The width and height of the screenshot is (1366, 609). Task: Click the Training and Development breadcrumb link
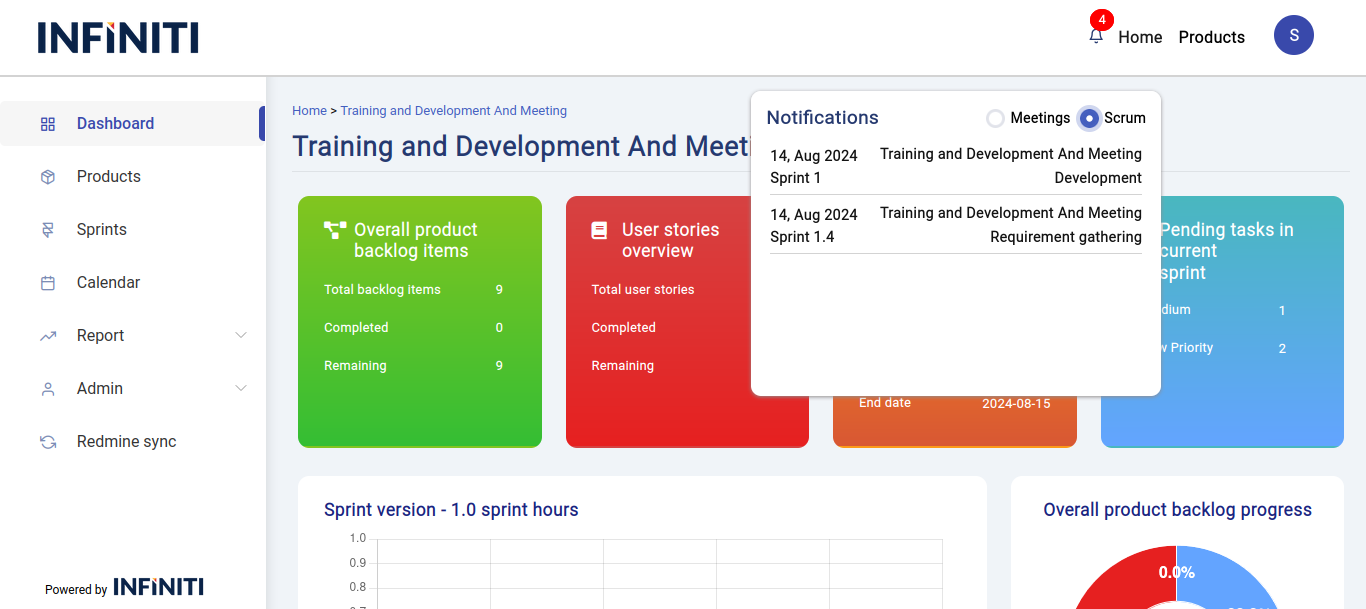tap(453, 111)
